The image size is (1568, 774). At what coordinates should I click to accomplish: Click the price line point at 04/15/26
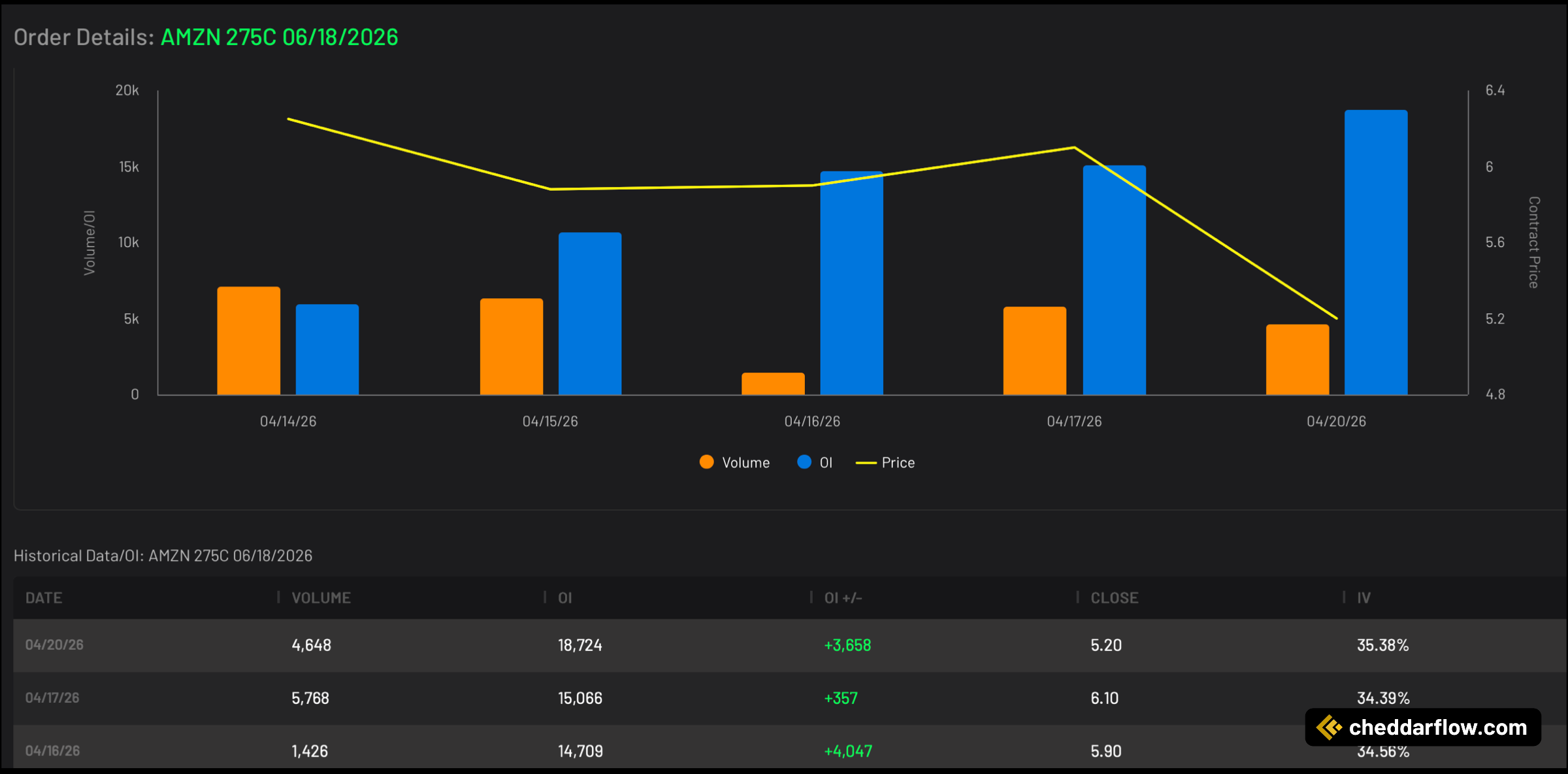pos(550,189)
